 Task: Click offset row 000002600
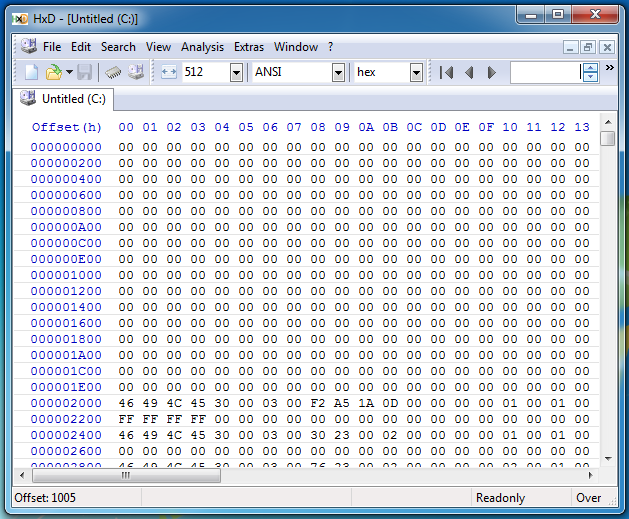pos(66,451)
